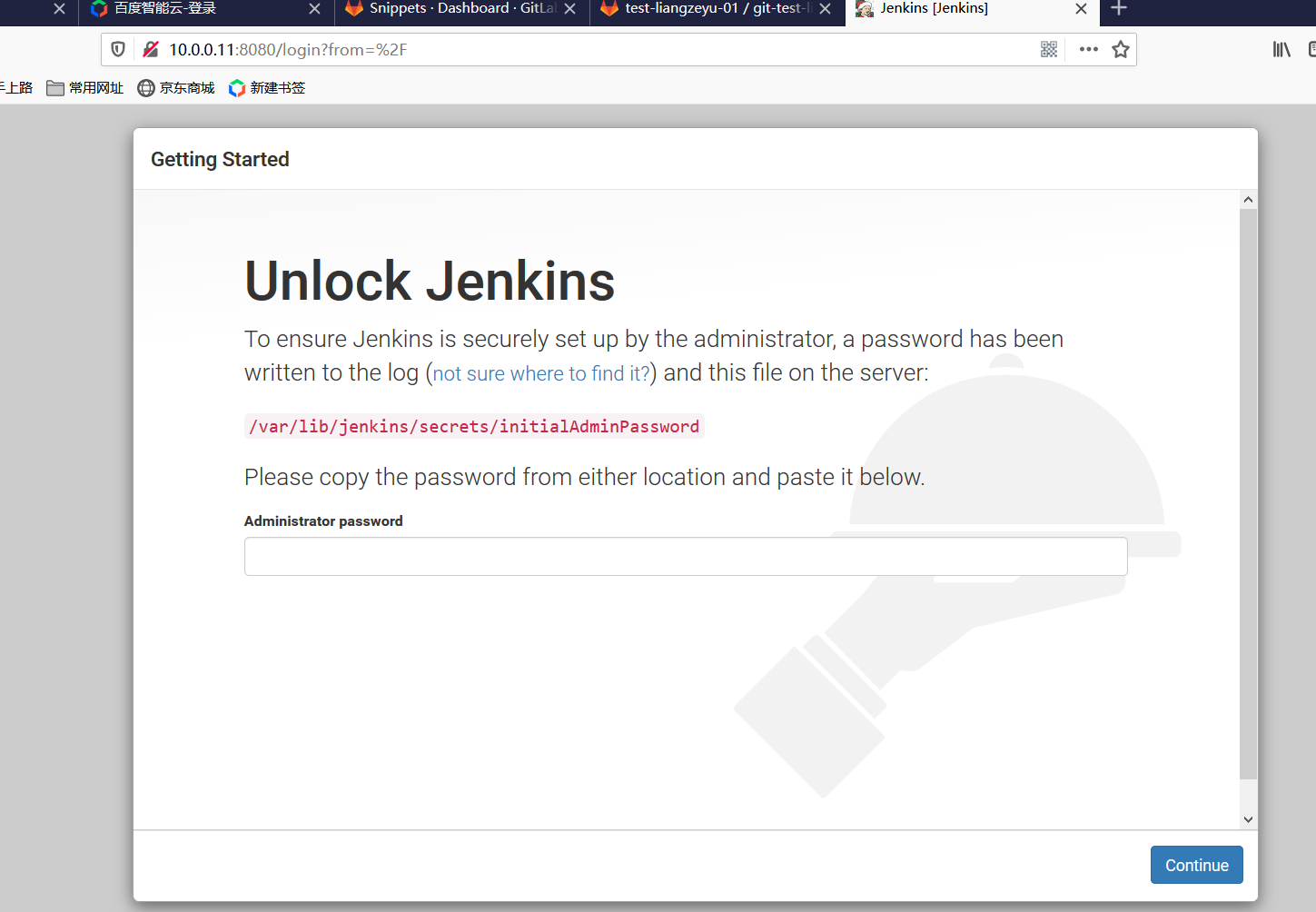Screen dimensions: 1316x912
Task: Open the 常用网址 bookmarks folder
Action: pyautogui.click(x=85, y=88)
